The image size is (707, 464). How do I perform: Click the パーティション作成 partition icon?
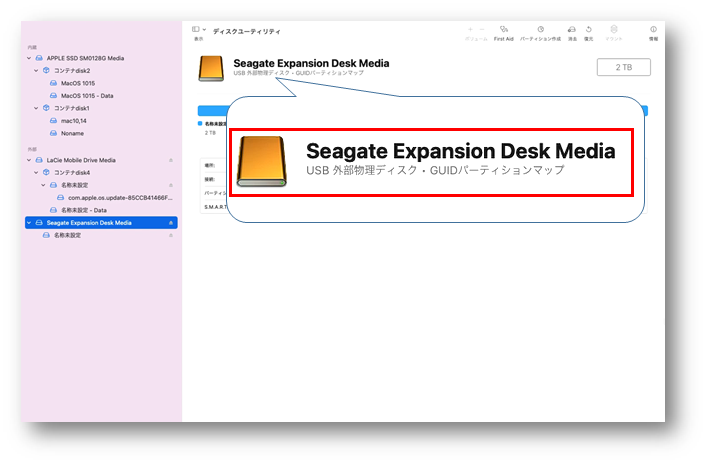(540, 29)
